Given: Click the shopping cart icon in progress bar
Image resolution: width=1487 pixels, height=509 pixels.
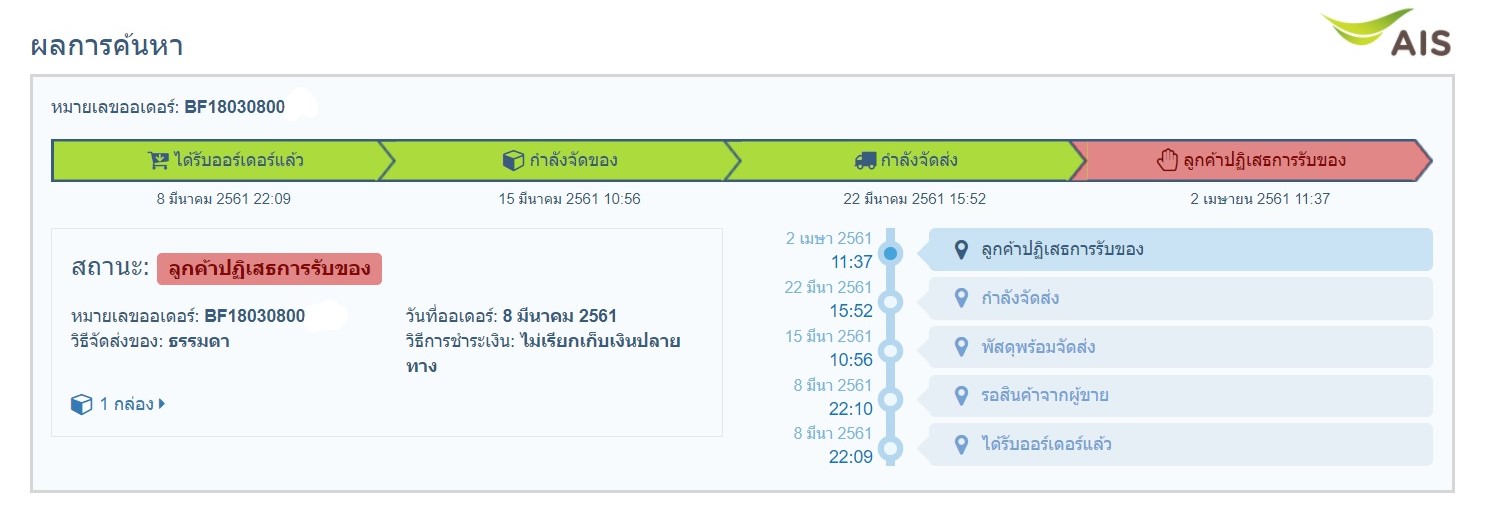Looking at the screenshot, I should [x=158, y=160].
